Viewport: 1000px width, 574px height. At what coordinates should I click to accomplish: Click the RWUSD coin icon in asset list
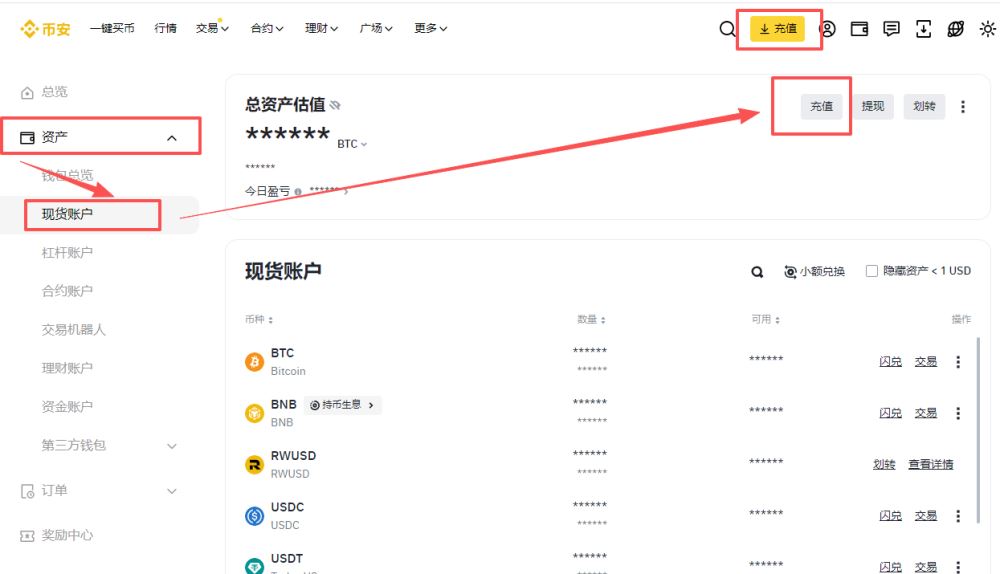tap(254, 464)
